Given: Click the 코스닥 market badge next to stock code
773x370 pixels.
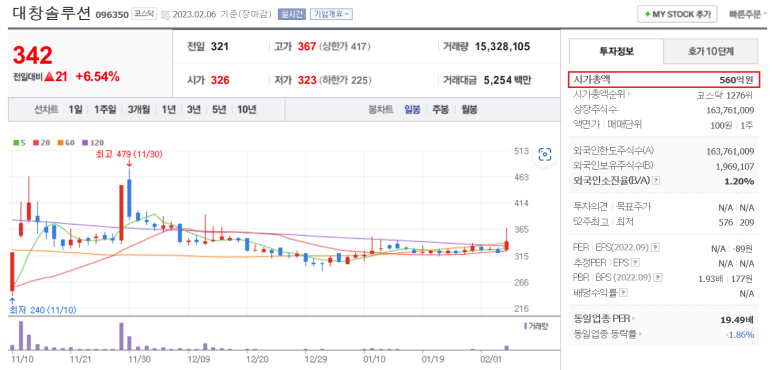Looking at the screenshot, I should [x=144, y=14].
